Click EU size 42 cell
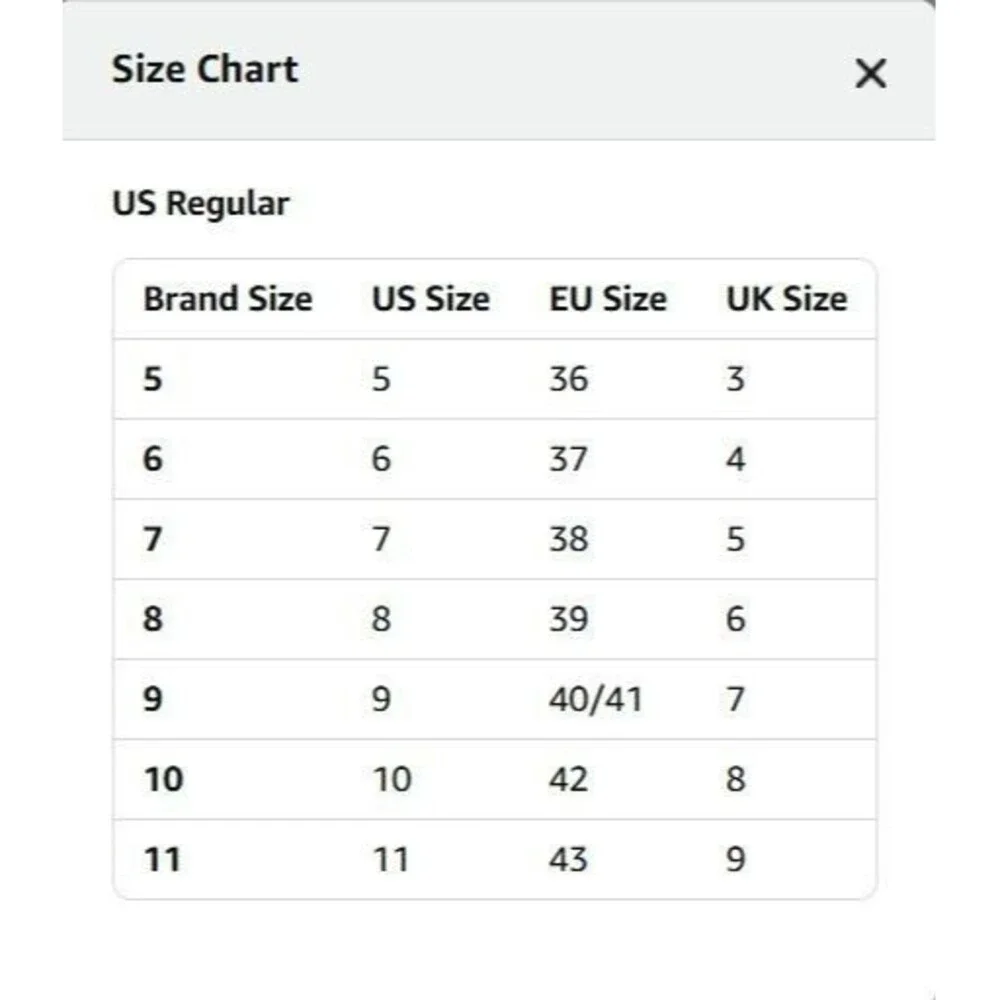The width and height of the screenshot is (1000, 1000). click(568, 779)
